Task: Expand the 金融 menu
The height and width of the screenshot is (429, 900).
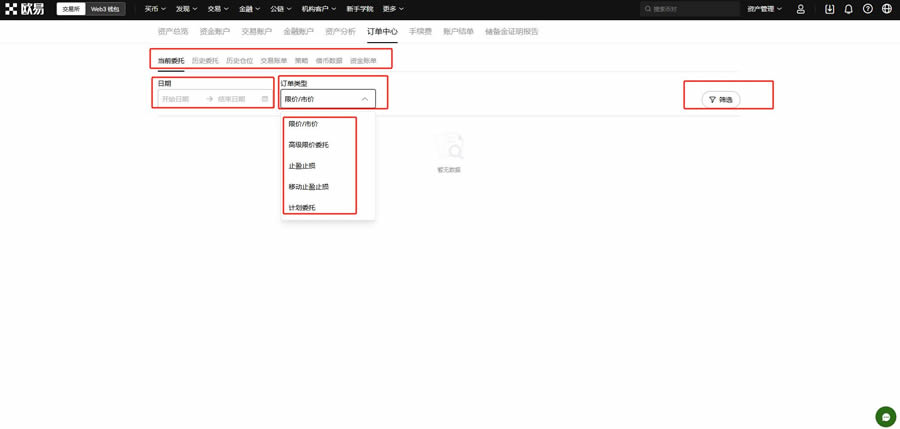Action: click(x=249, y=9)
